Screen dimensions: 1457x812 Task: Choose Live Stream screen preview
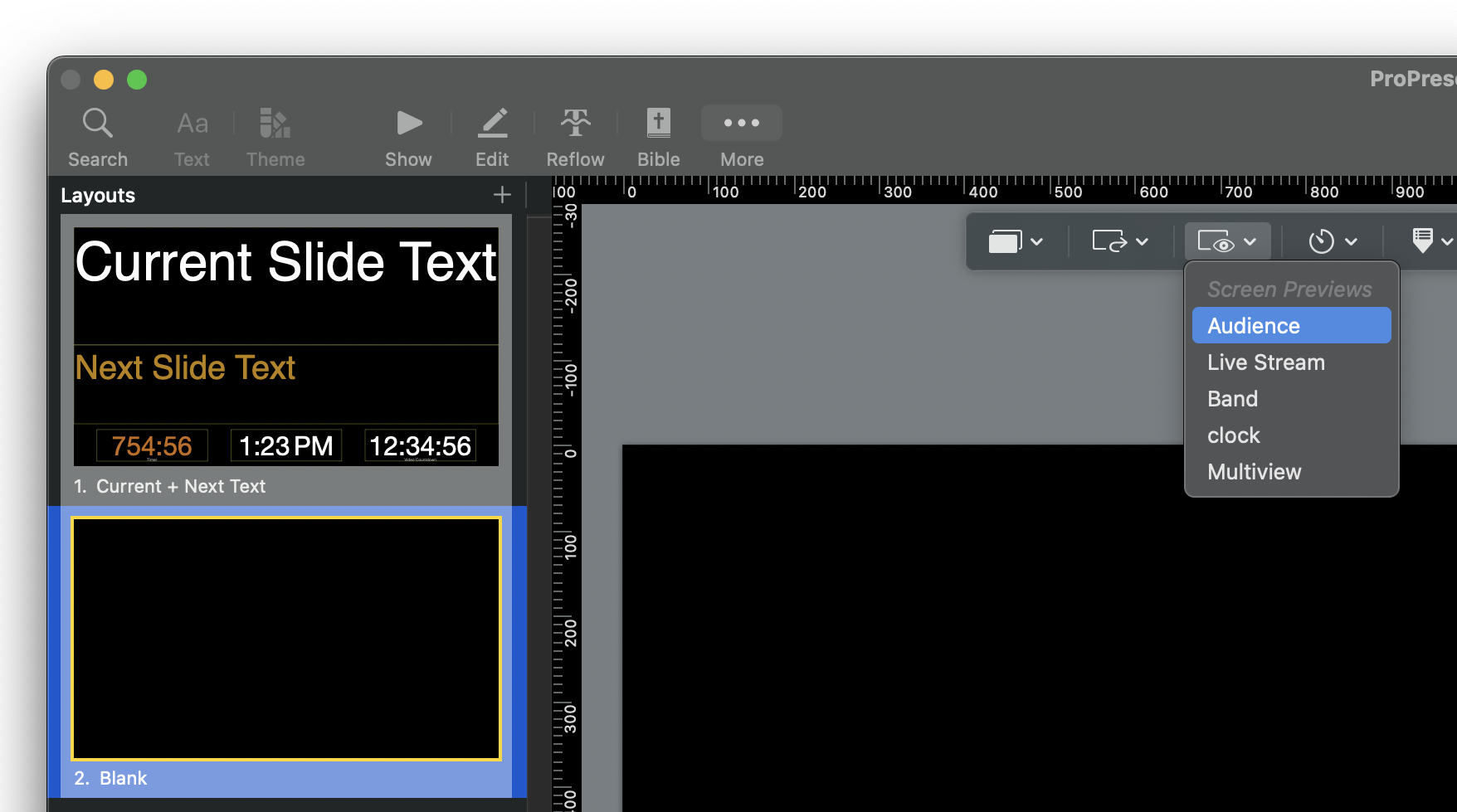pos(1265,362)
